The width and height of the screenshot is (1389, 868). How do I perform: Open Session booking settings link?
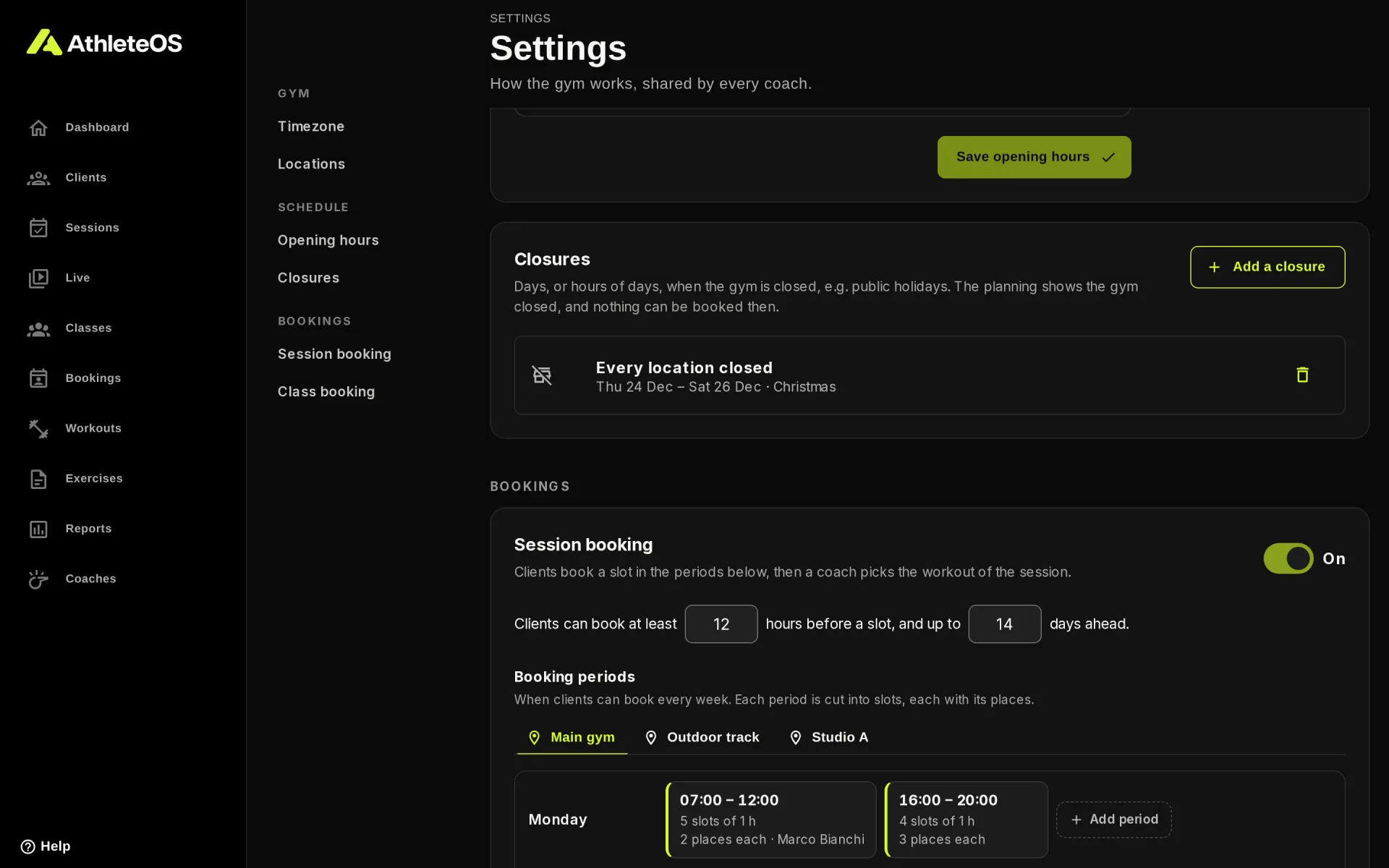pyautogui.click(x=334, y=354)
